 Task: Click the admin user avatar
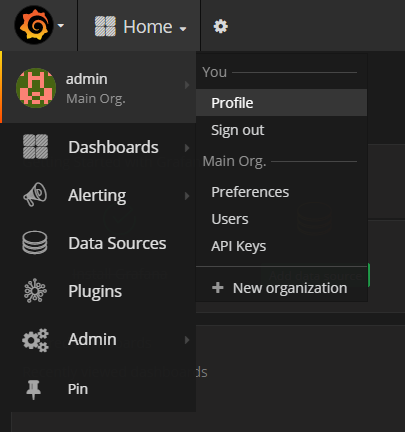(36, 88)
